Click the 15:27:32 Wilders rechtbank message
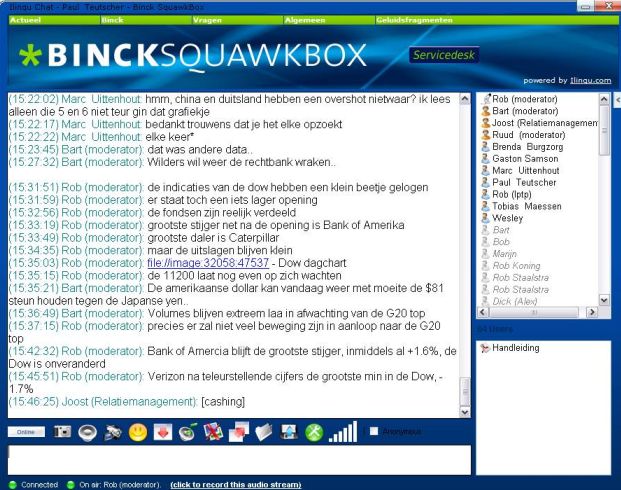The image size is (621, 490). (172, 162)
